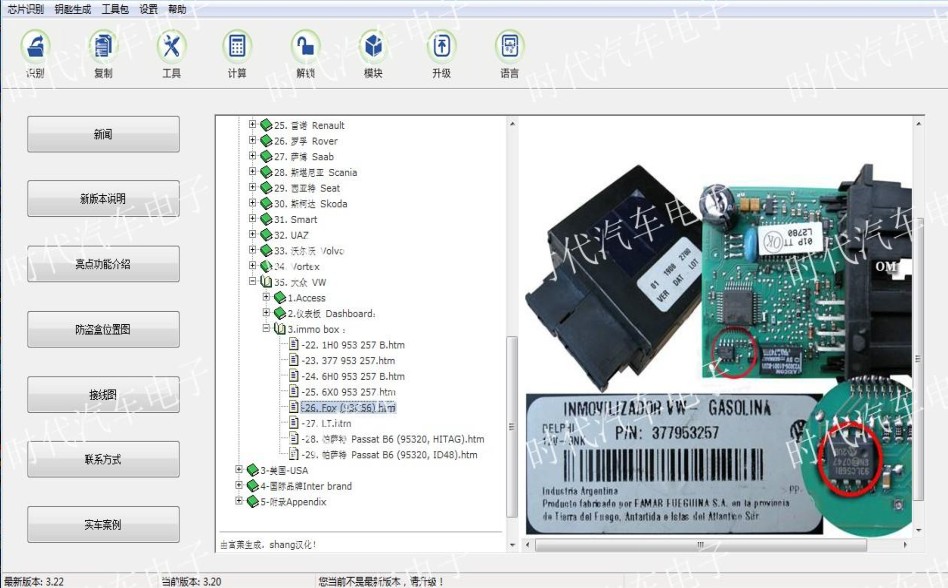Click the 升级 (upgrade) toolbar icon

[x=441, y=46]
